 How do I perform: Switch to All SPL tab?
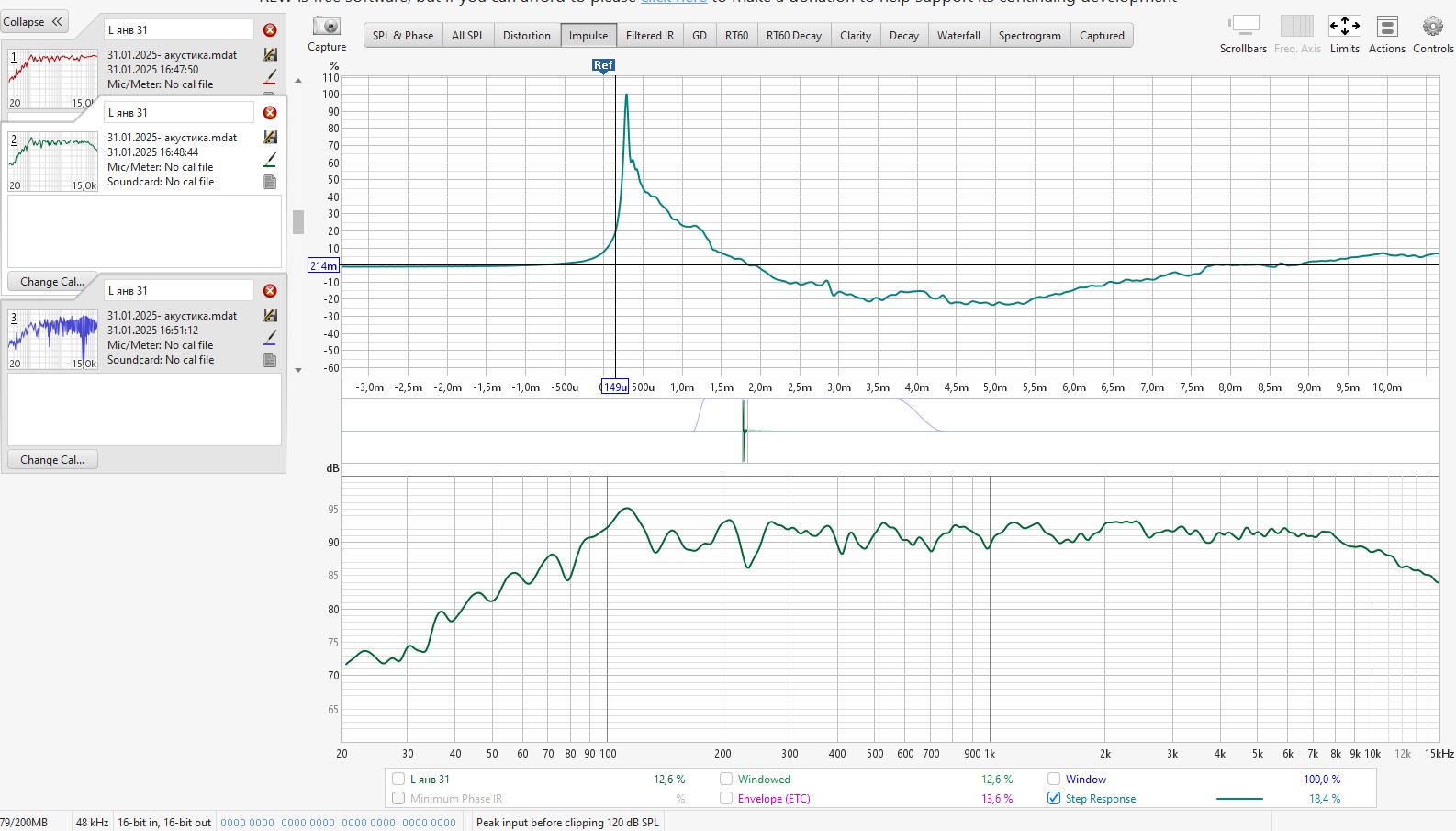coord(468,36)
